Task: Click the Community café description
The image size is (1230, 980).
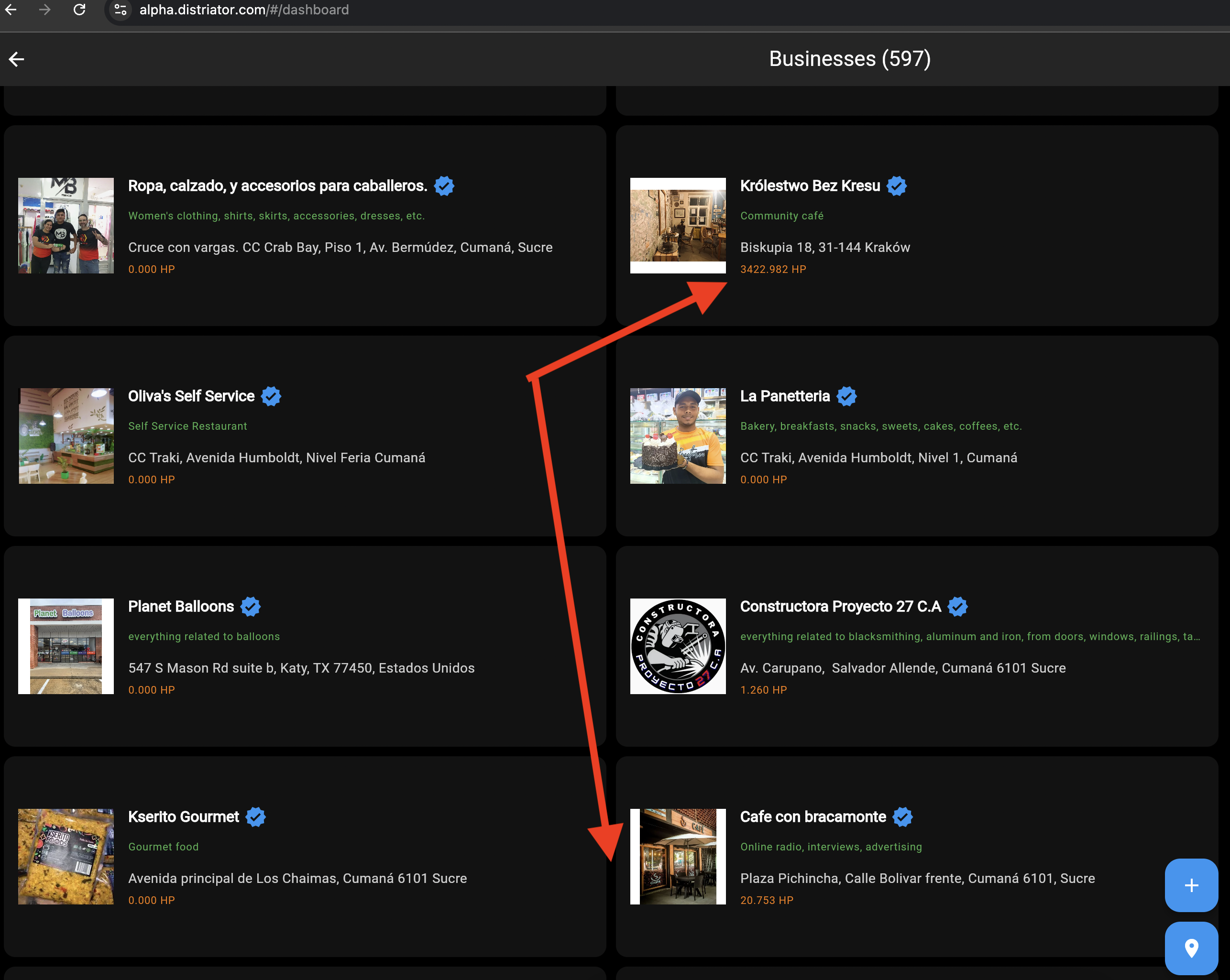Action: pos(781,216)
